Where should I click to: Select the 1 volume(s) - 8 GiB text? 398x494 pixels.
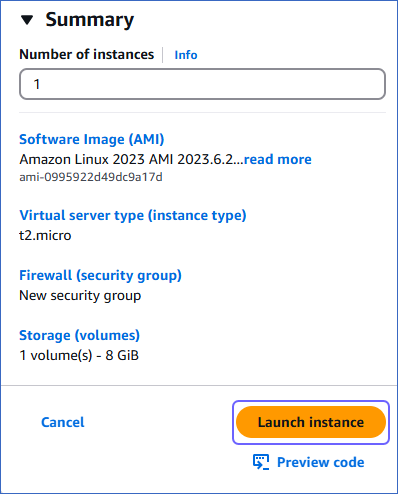[79, 356]
